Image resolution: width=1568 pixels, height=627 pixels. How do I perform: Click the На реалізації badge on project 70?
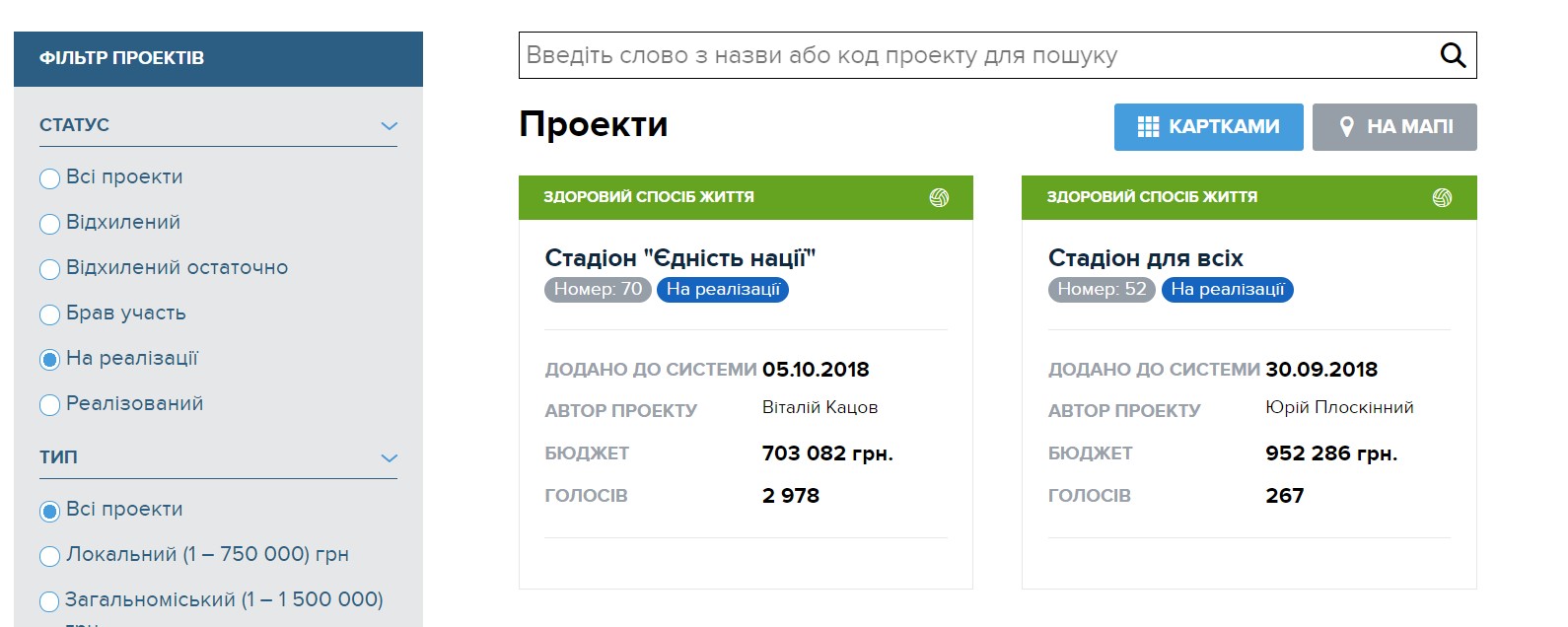tap(723, 290)
